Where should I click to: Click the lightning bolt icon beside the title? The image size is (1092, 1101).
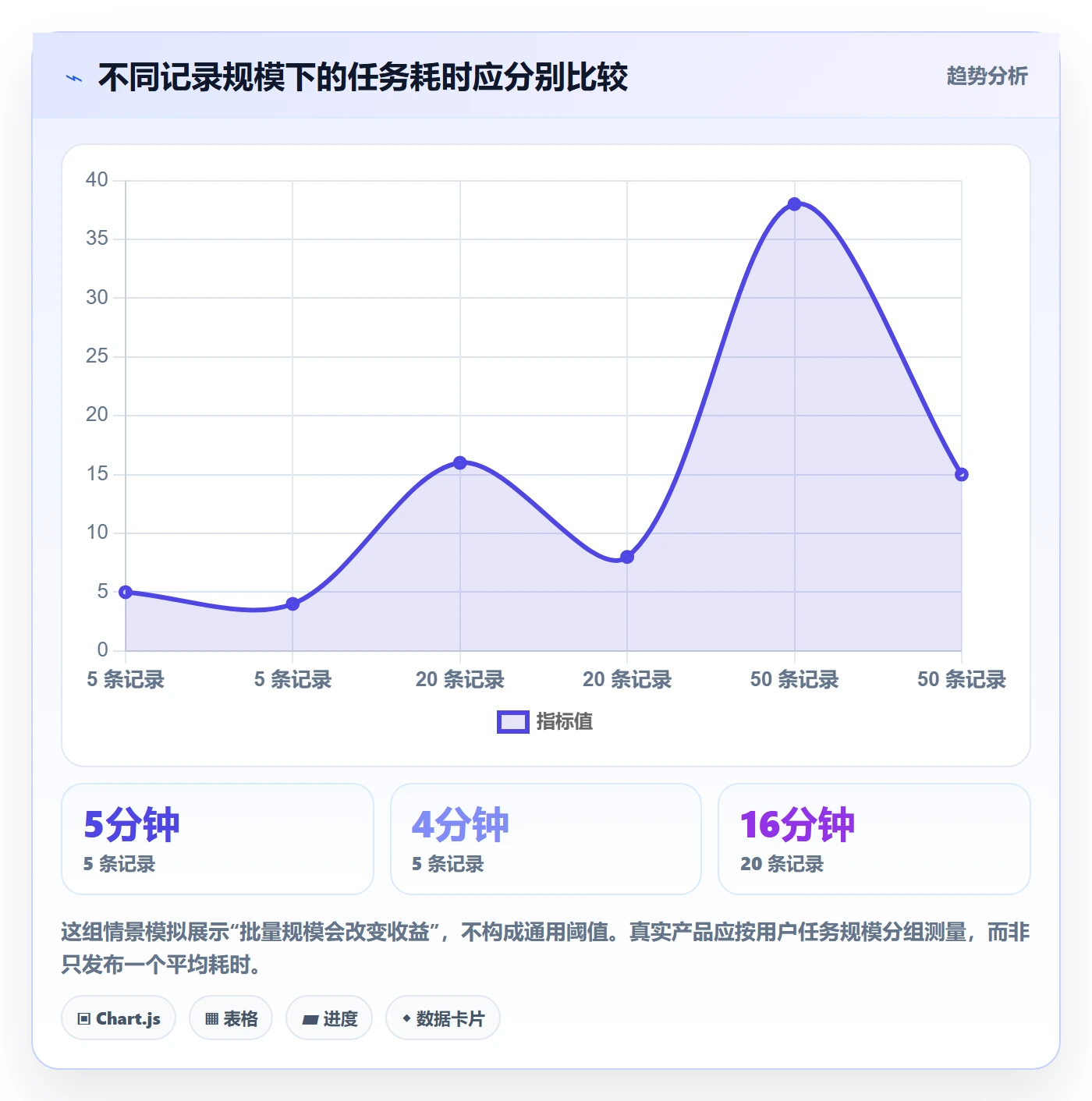tap(74, 78)
